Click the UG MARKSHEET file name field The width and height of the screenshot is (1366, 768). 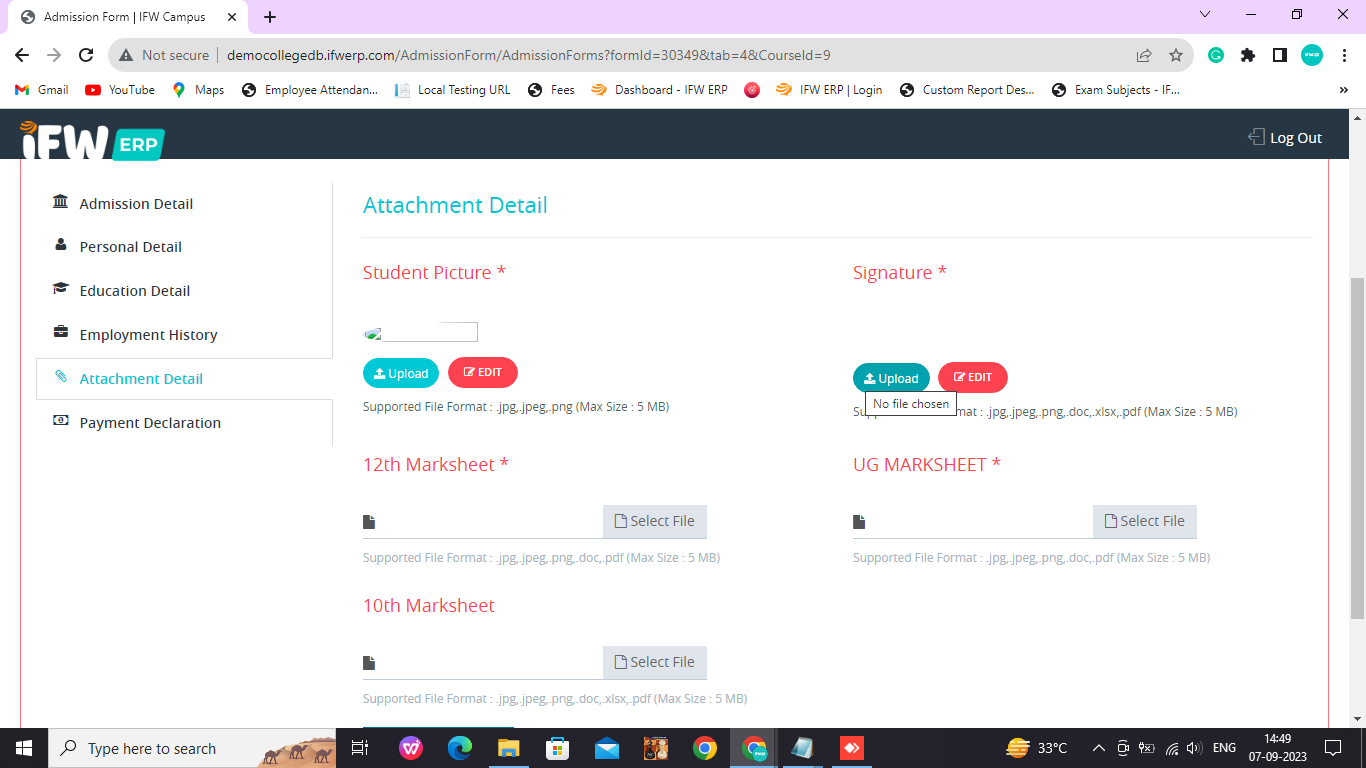coord(973,521)
